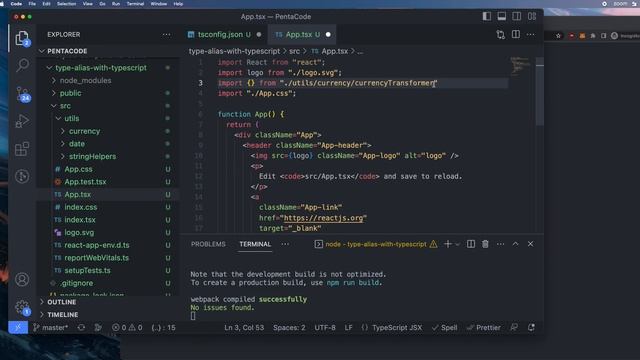Open the Terminal menu in menu bar
The width and height of the screenshot is (640, 360).
pyautogui.click(x=135, y=4)
